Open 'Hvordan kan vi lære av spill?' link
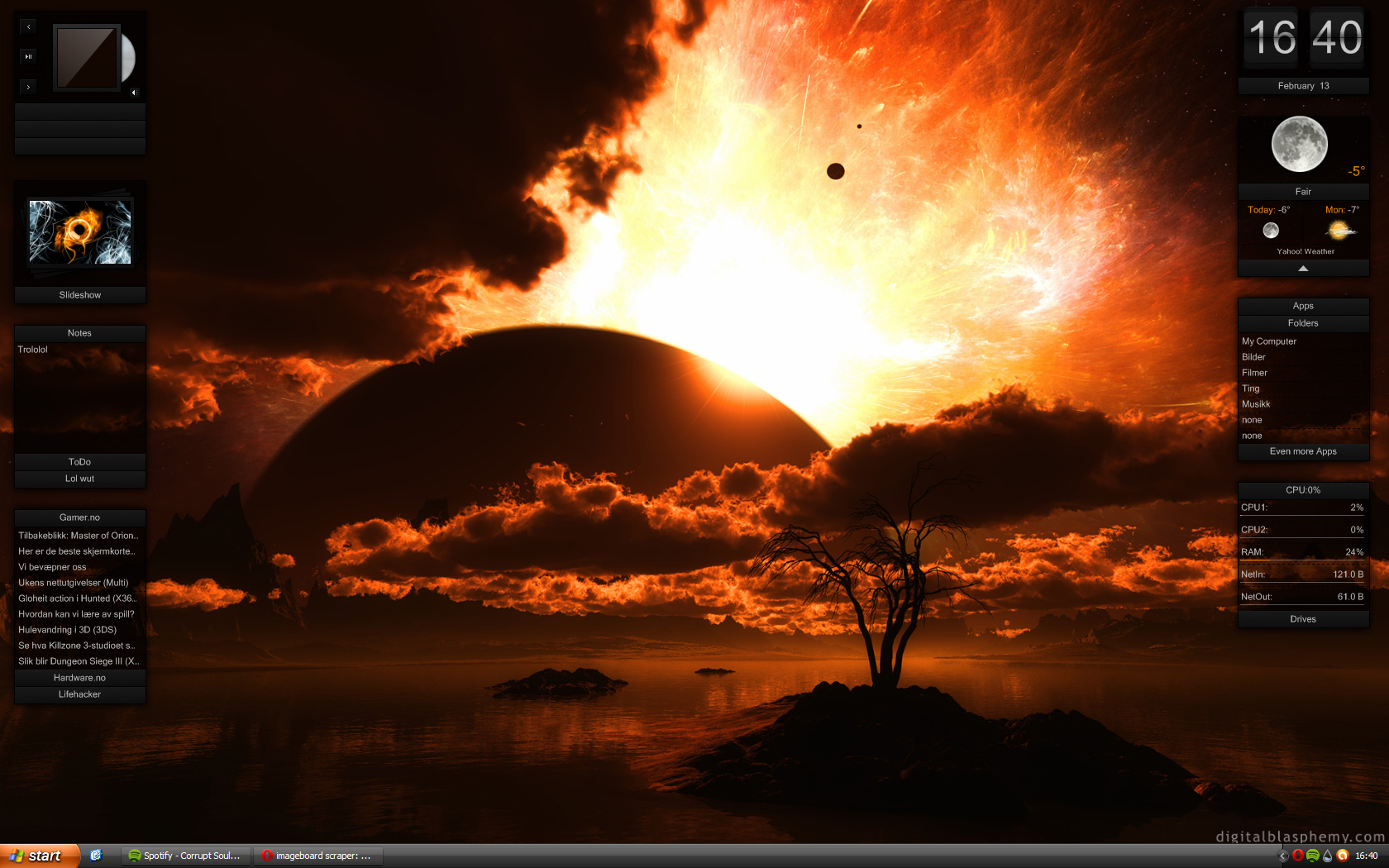 76,614
